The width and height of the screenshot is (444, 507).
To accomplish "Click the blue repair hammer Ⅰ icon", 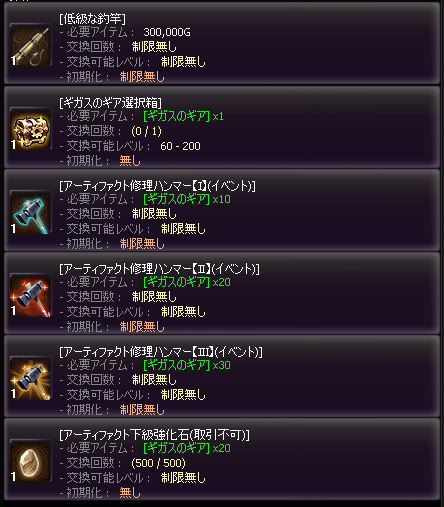I will [30, 213].
